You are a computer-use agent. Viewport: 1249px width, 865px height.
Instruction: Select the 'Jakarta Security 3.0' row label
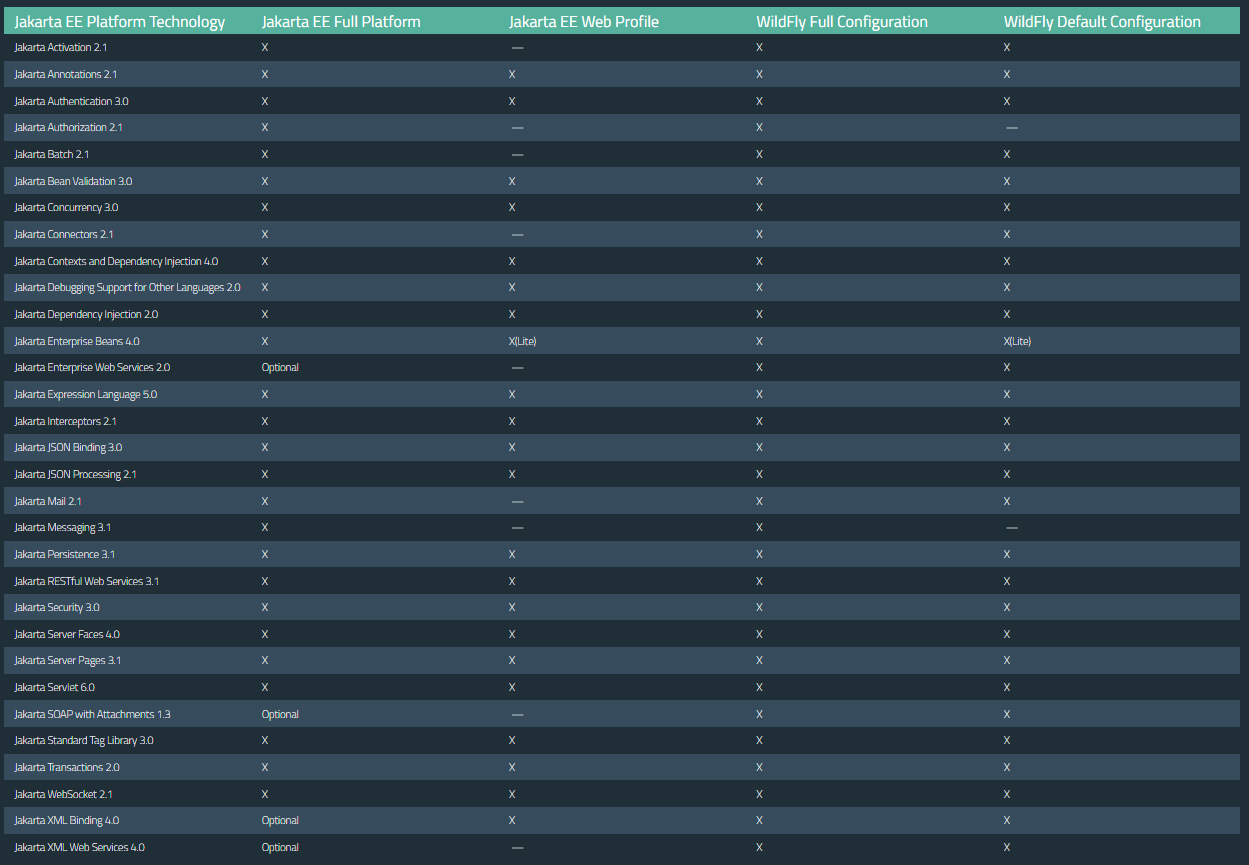pos(57,608)
